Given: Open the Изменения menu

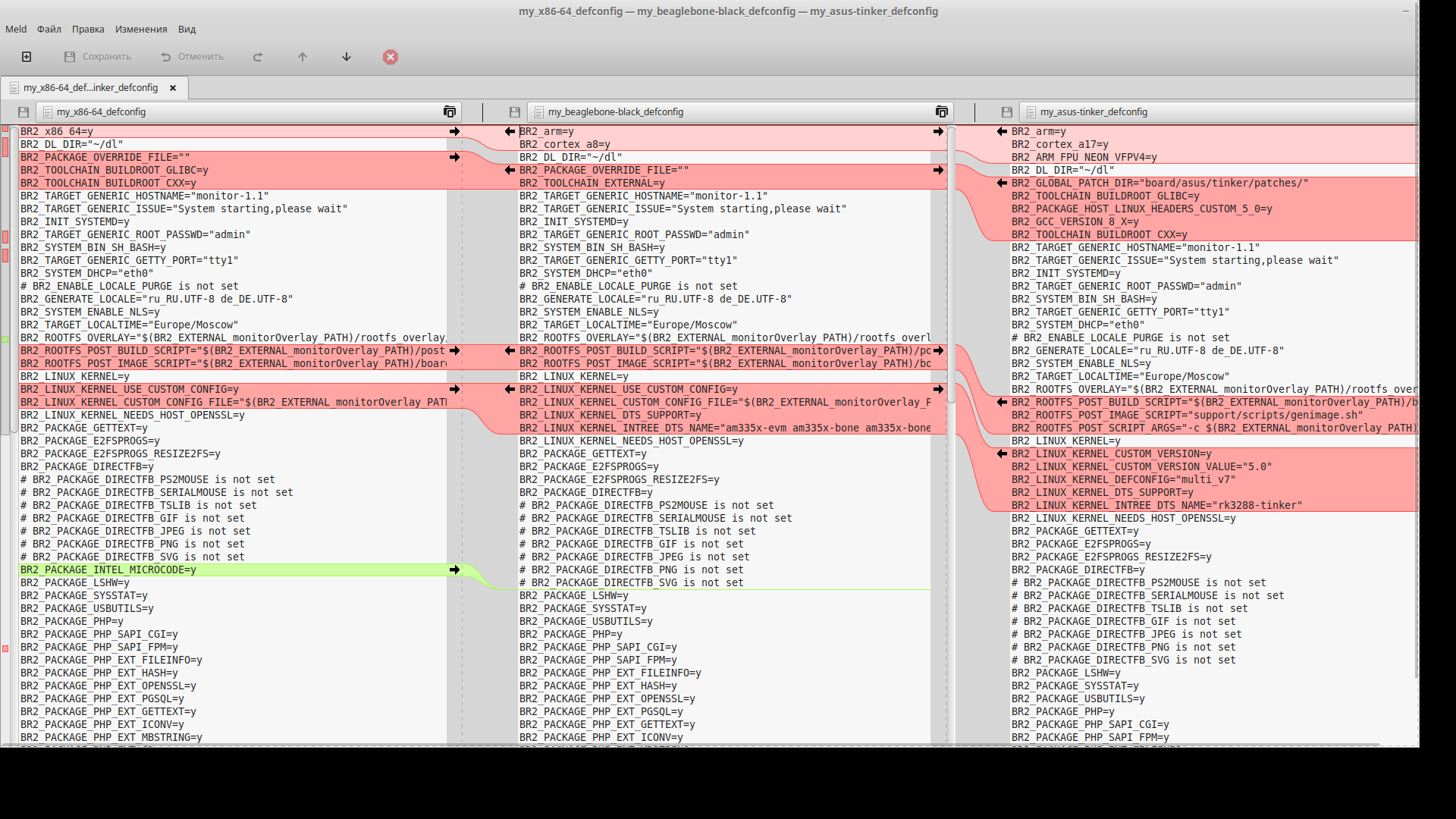Looking at the screenshot, I should pos(141,30).
